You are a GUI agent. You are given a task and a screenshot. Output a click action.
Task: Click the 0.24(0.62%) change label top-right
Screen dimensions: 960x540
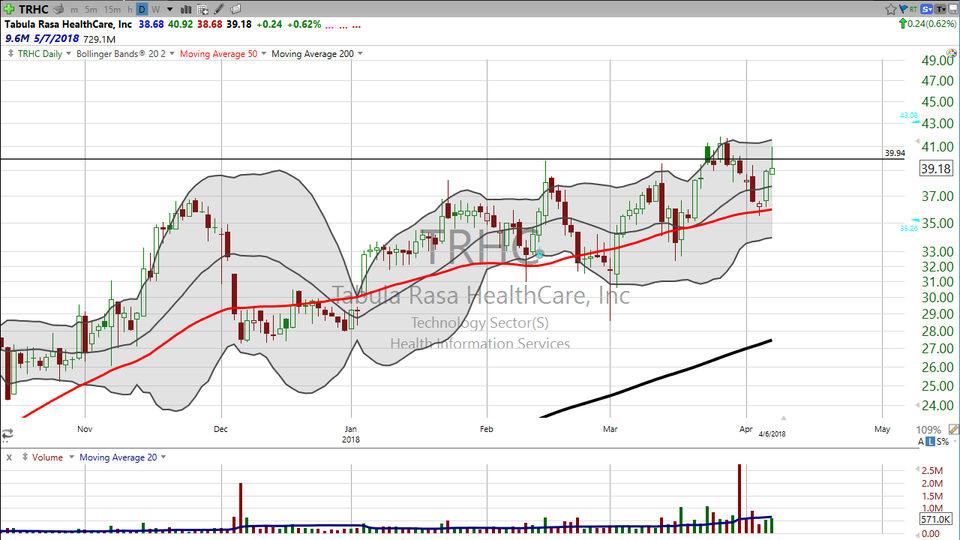click(932, 24)
